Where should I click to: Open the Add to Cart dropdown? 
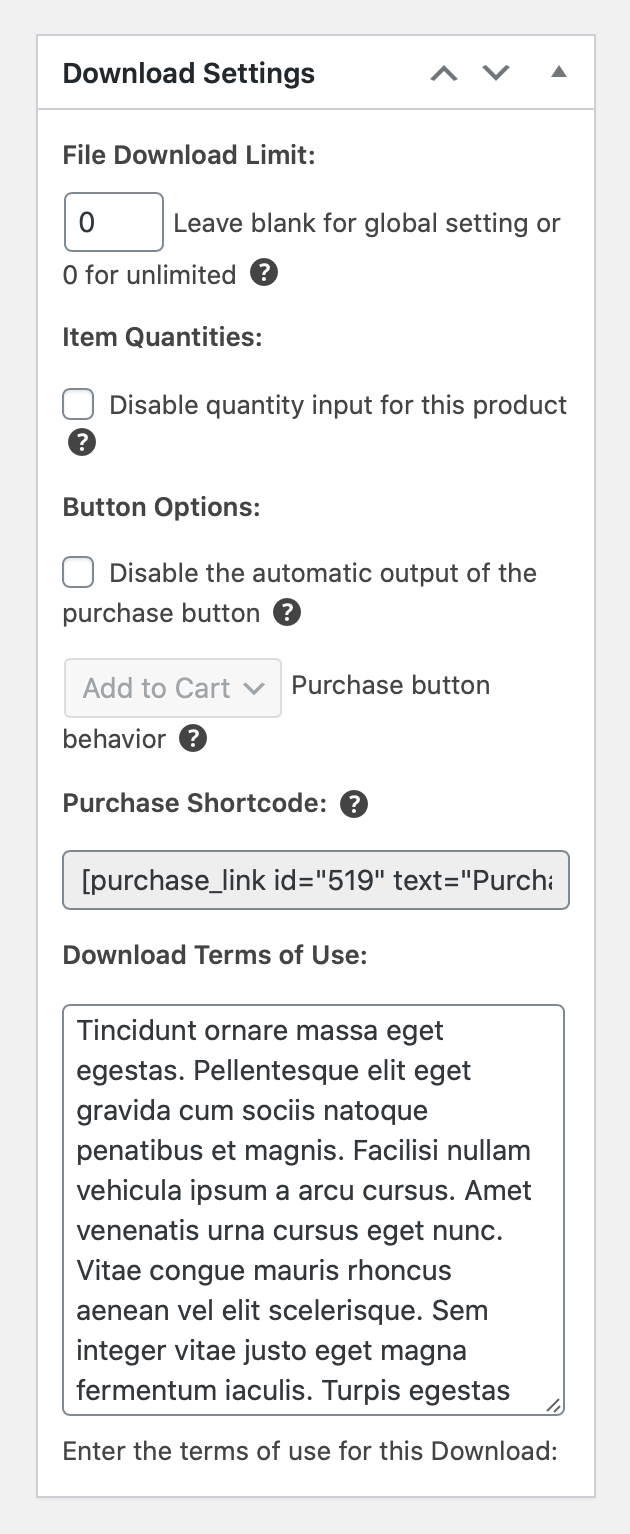click(x=173, y=687)
